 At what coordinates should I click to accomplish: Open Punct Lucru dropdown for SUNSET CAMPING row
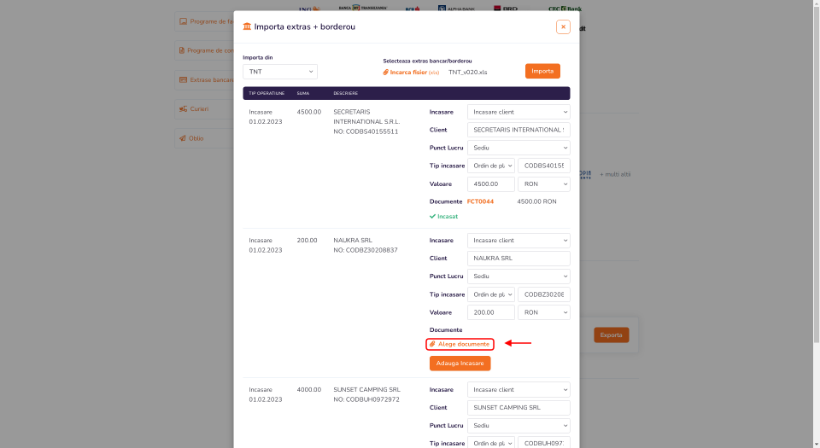(x=518, y=426)
